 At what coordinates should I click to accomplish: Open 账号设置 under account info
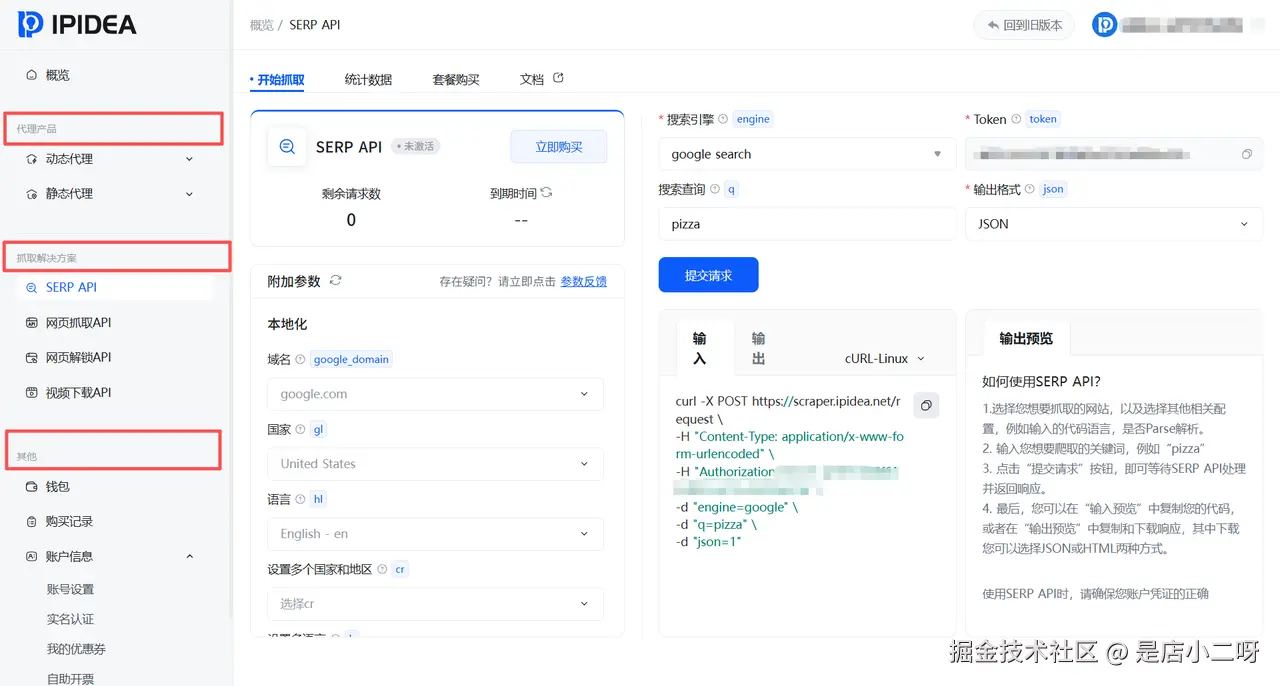click(x=70, y=590)
